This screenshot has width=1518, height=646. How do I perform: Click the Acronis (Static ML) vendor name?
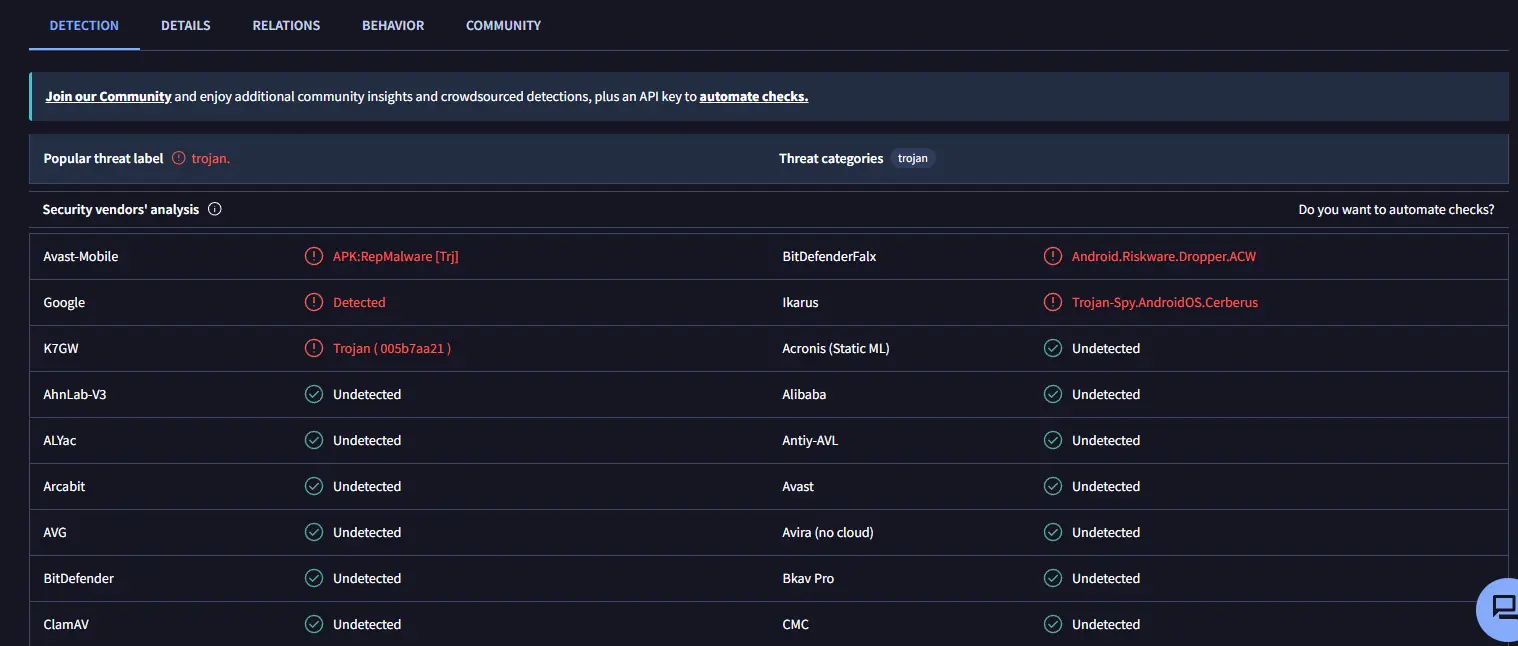coord(836,348)
